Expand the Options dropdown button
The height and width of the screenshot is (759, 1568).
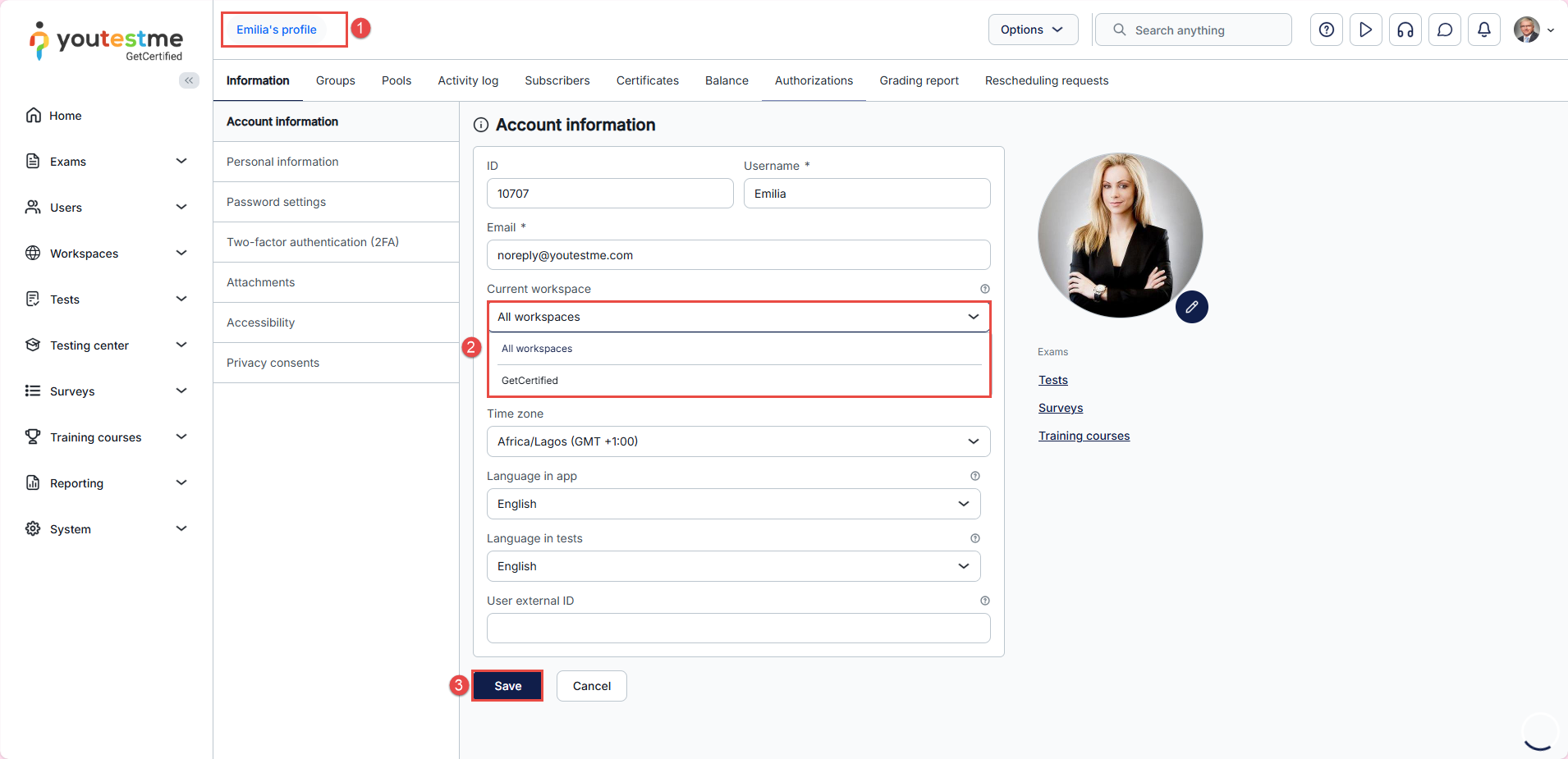(x=1032, y=30)
